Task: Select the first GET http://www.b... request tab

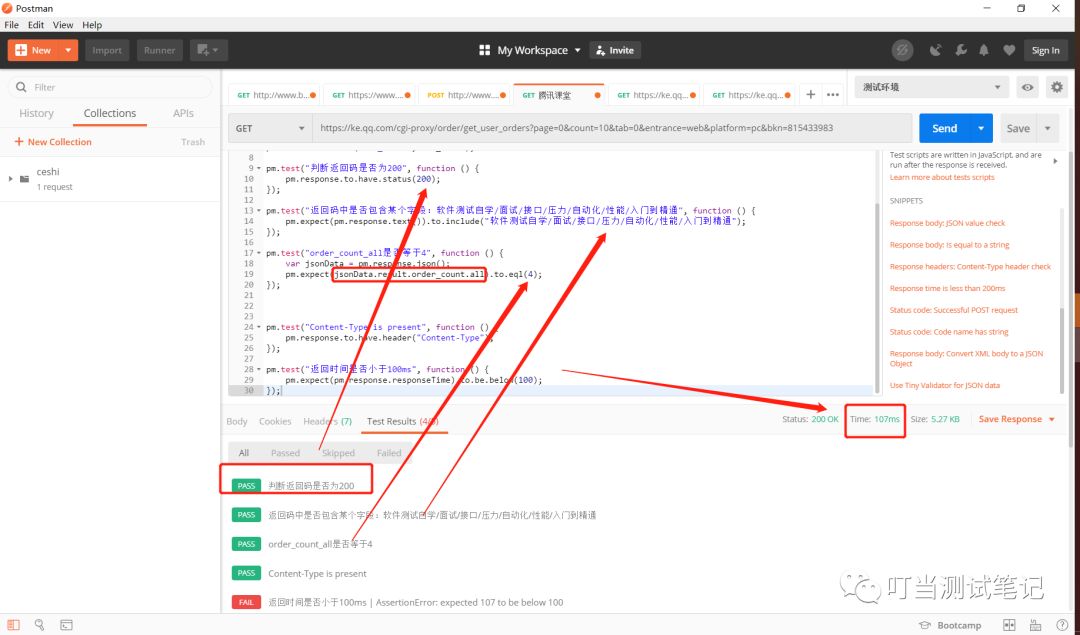Action: [276, 95]
